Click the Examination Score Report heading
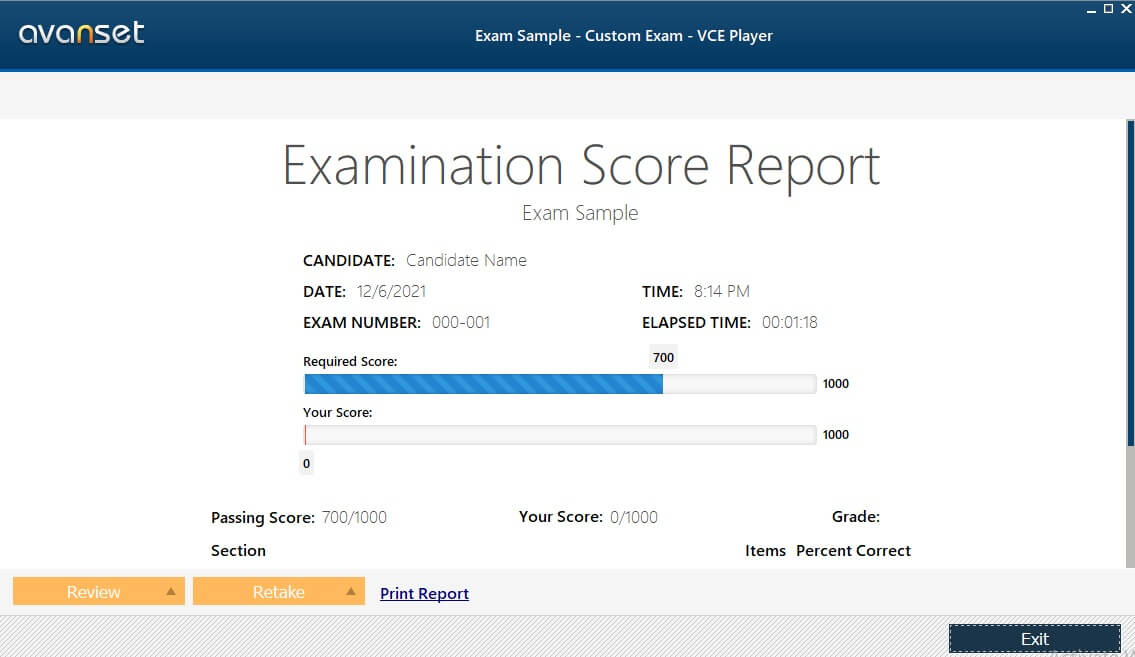Viewport: 1135px width, 657px height. click(581, 166)
